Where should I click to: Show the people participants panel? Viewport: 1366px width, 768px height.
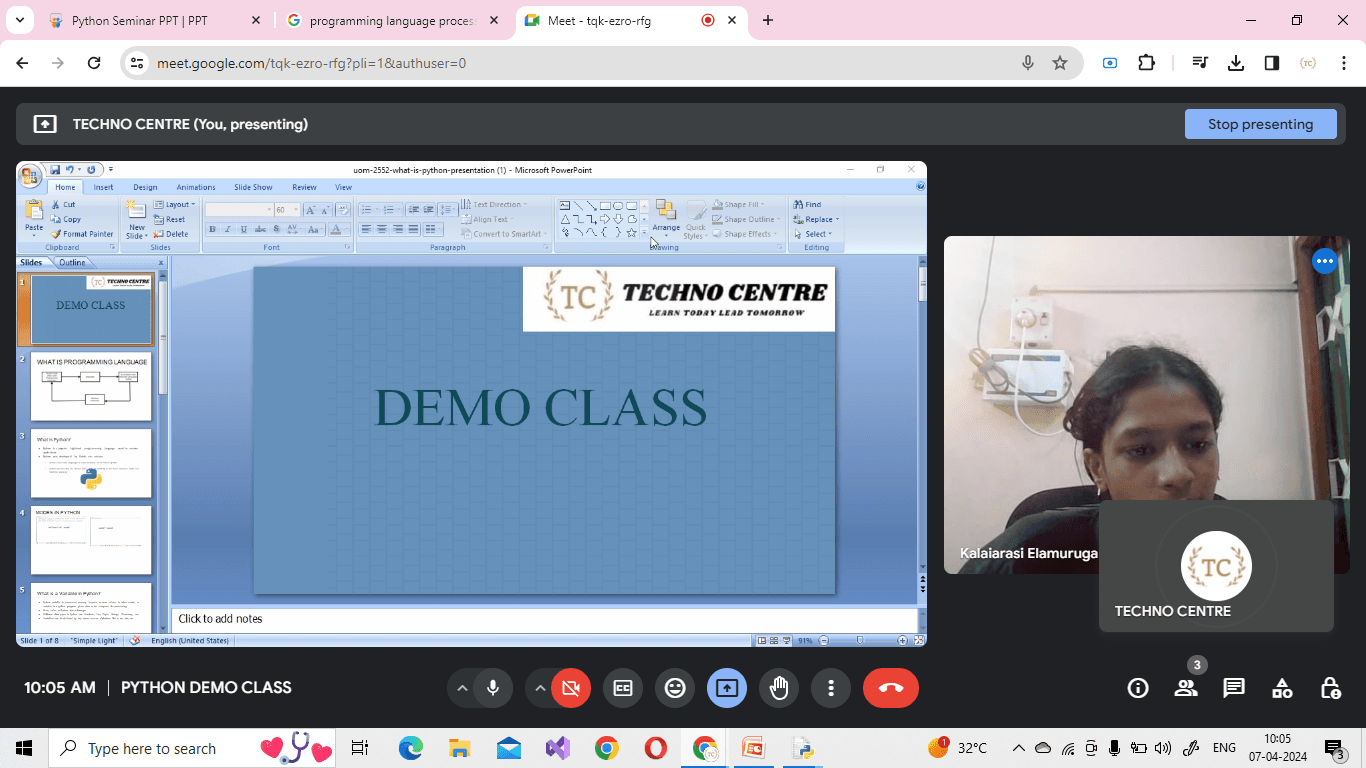point(1186,688)
